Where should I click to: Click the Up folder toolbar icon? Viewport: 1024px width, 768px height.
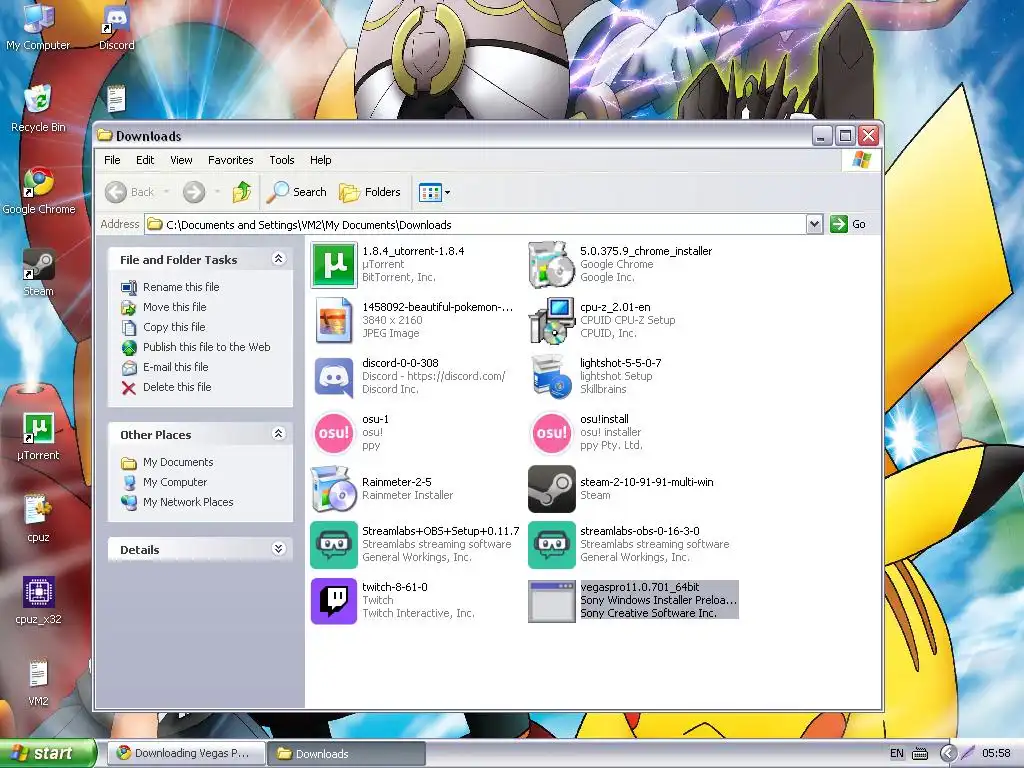pyautogui.click(x=242, y=192)
